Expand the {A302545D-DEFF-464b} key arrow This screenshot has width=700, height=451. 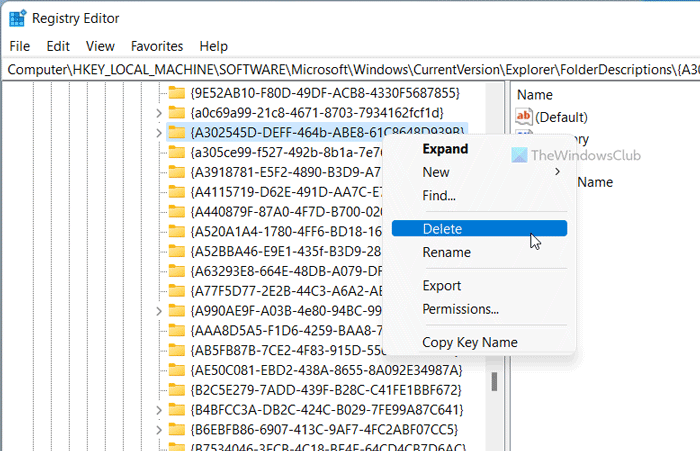coord(159,132)
